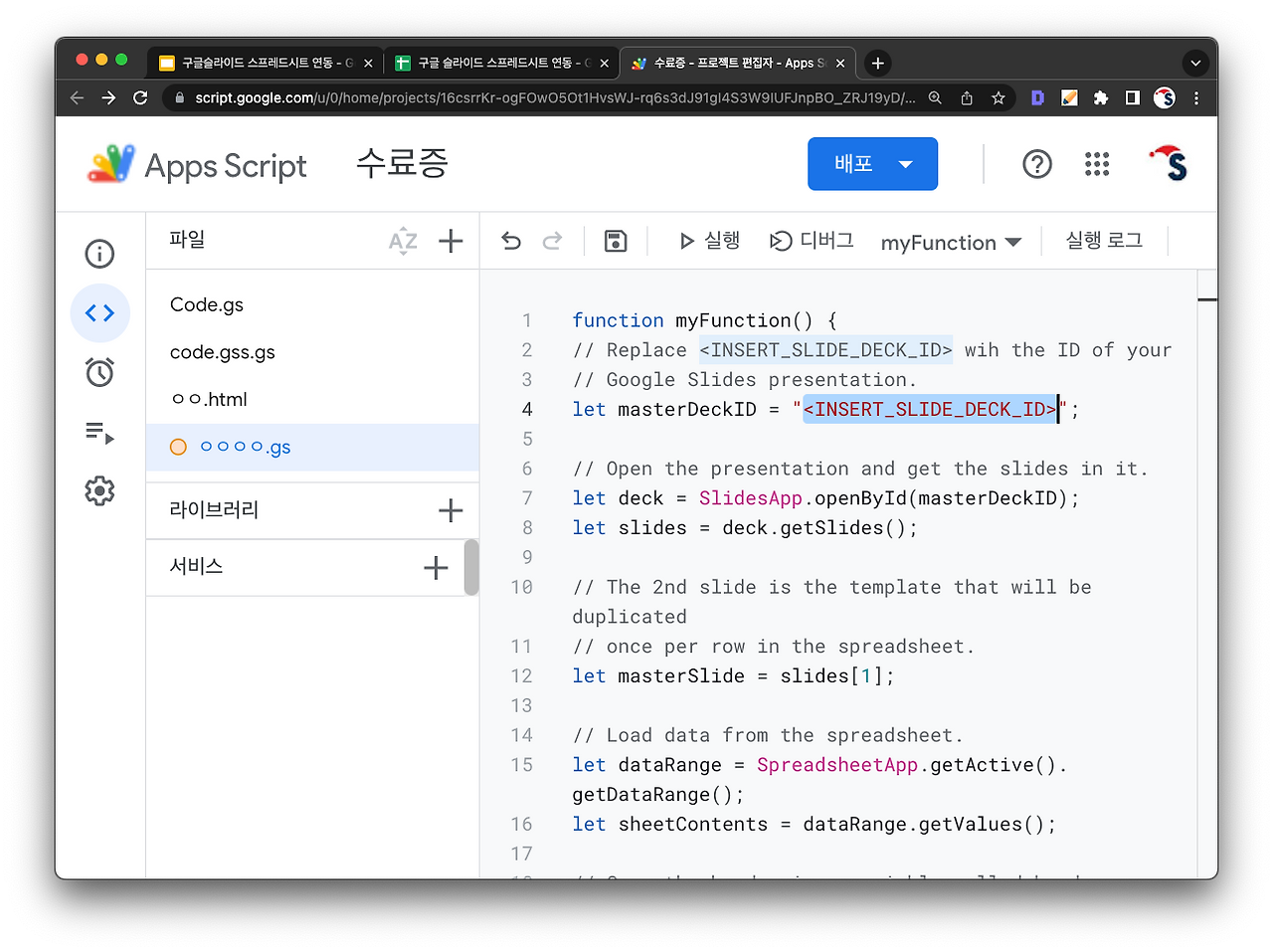Screen dimensions: 1273x952
Task: Reload the current page
Action: click(x=140, y=97)
